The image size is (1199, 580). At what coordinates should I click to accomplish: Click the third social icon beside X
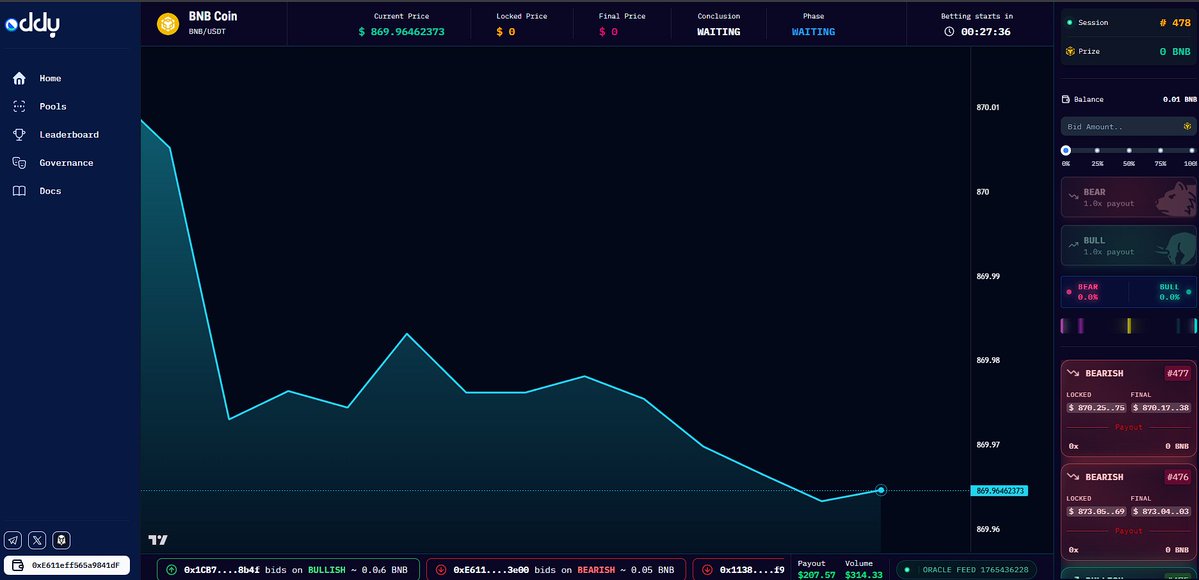(x=62, y=540)
